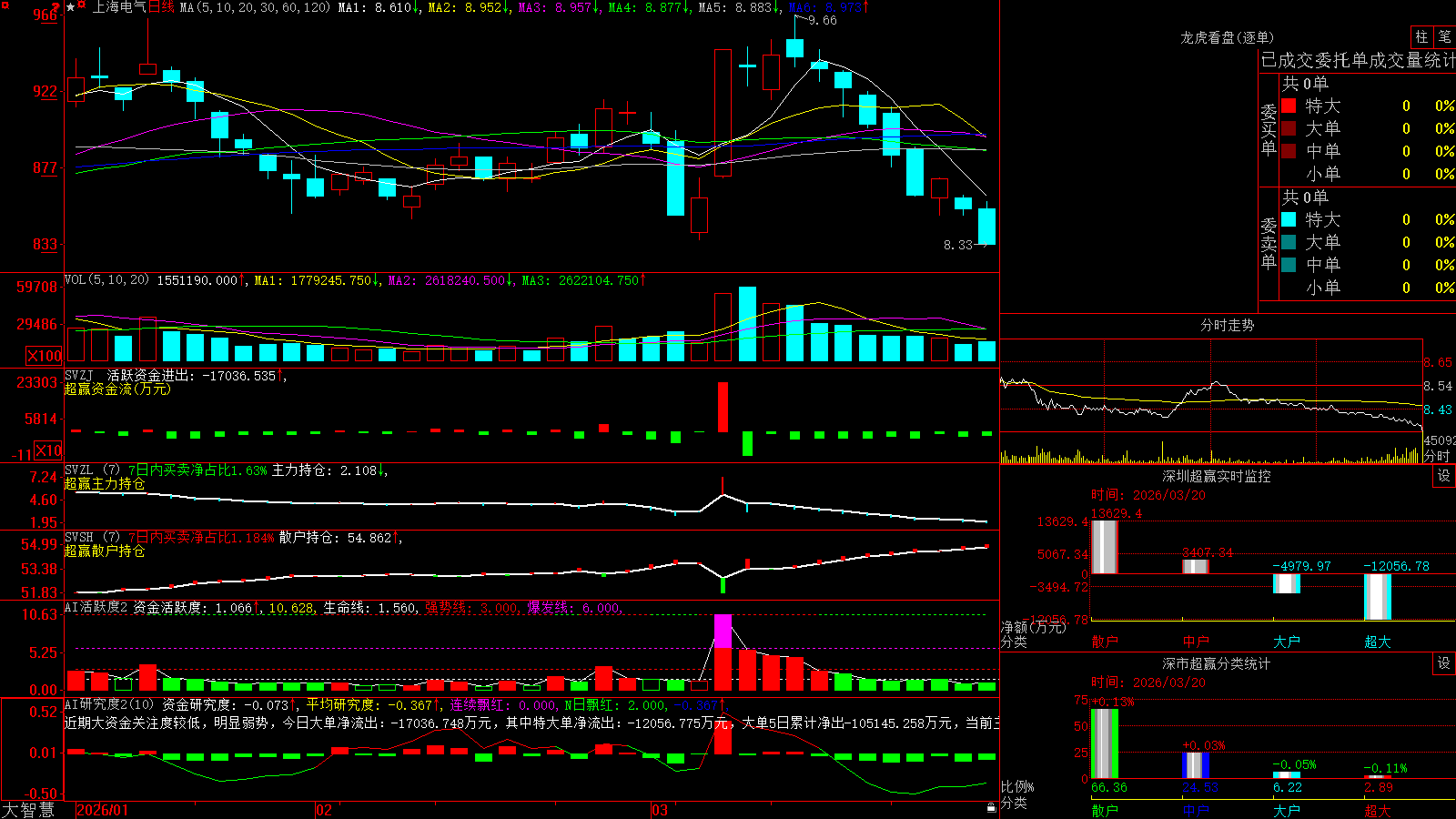The height and width of the screenshot is (819, 1456).
Task: Click the X10 scale box in SVZJ panel
Action: 48,450
